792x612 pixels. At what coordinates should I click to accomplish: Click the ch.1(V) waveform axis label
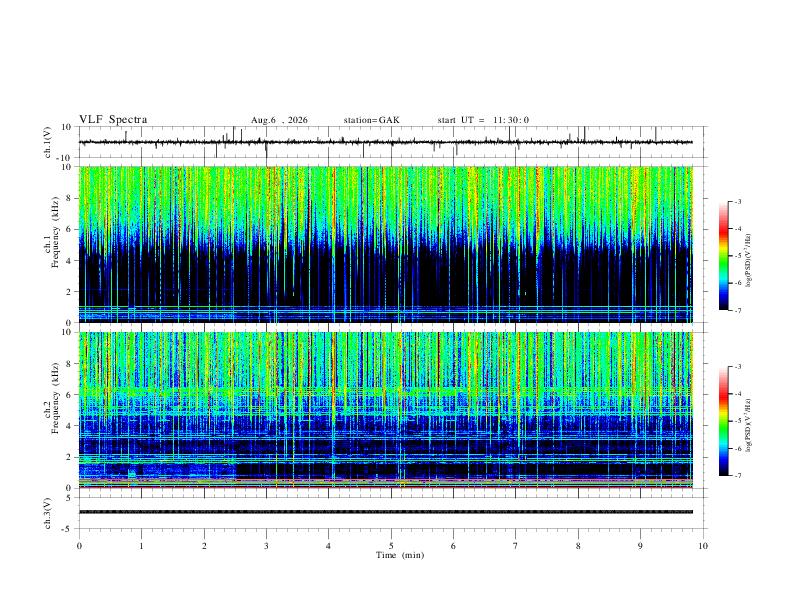pos(48,142)
